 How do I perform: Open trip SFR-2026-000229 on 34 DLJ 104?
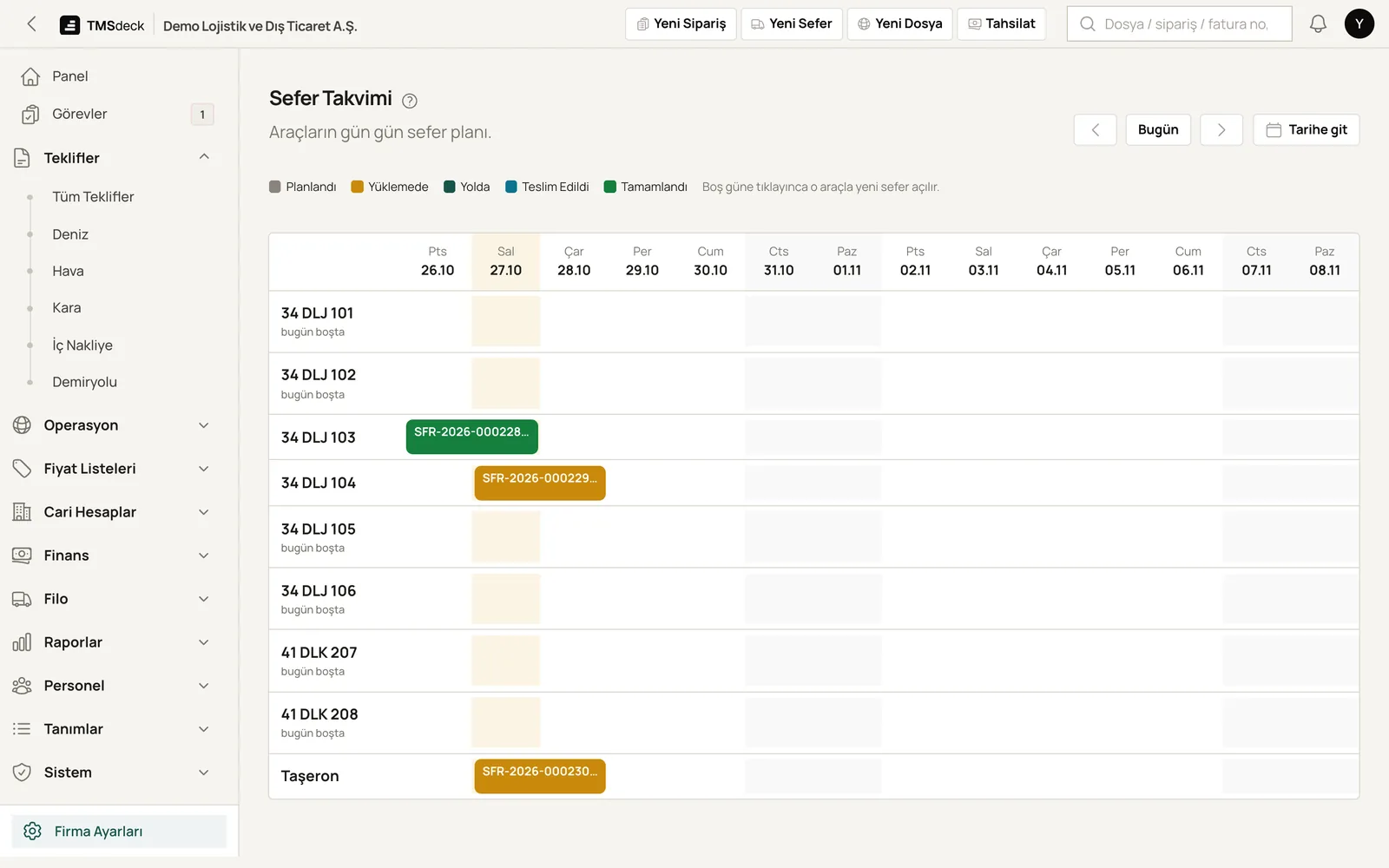coord(540,483)
